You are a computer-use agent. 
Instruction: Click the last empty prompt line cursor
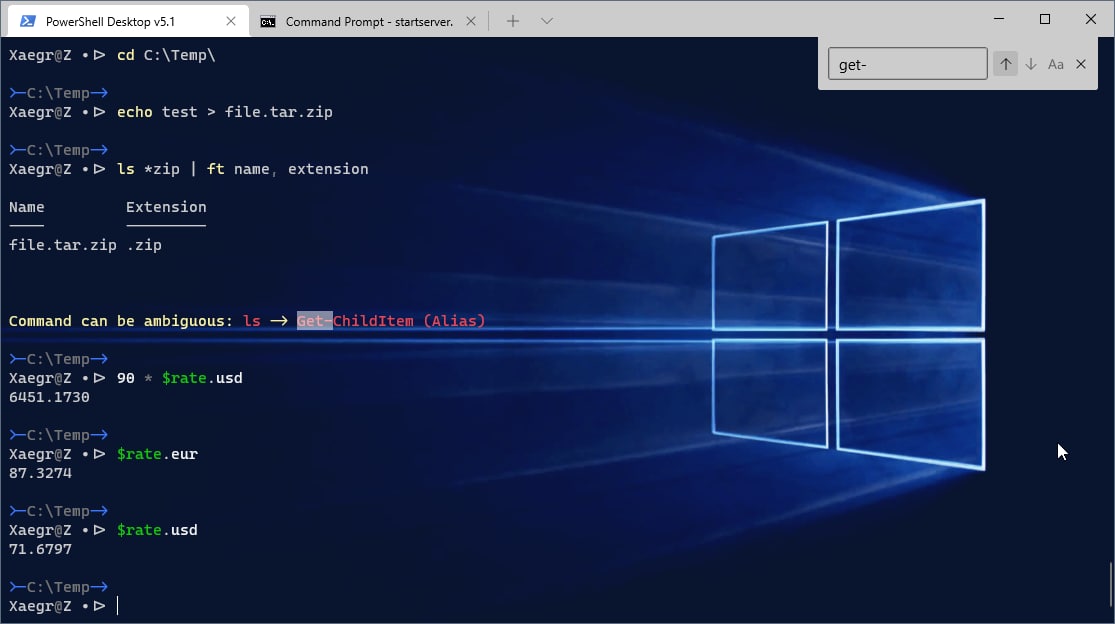118,606
